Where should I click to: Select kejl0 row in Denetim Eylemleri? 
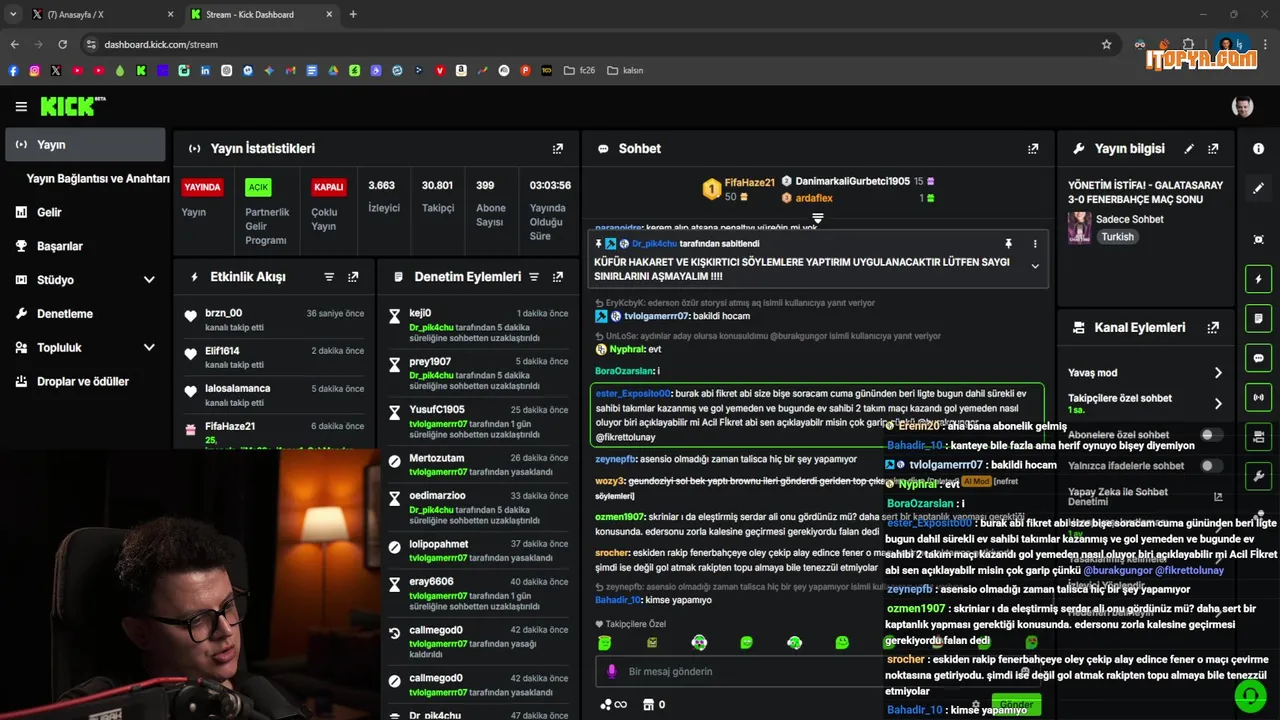click(x=478, y=325)
